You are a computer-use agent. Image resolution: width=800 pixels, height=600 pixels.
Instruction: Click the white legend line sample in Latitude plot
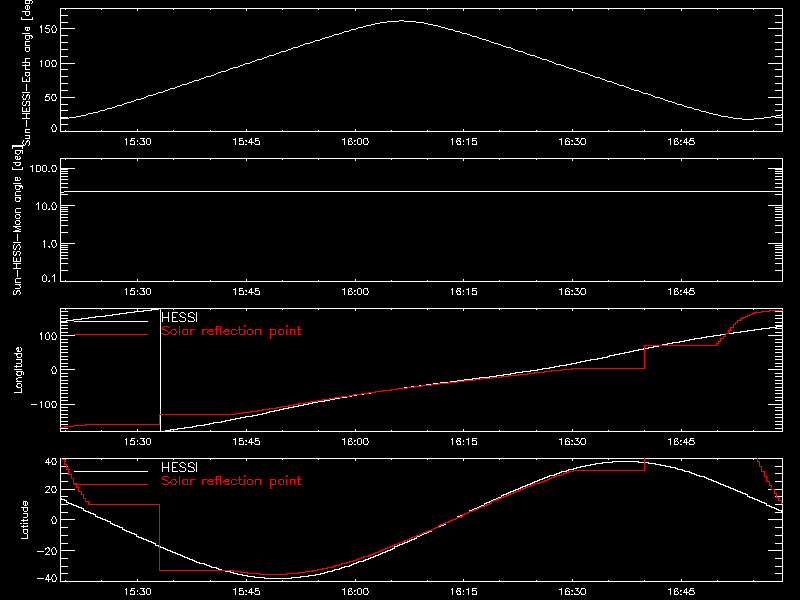tap(111, 471)
